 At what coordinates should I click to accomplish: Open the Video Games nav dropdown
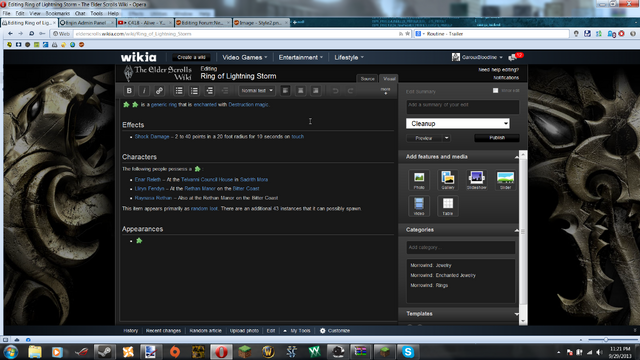[x=244, y=57]
